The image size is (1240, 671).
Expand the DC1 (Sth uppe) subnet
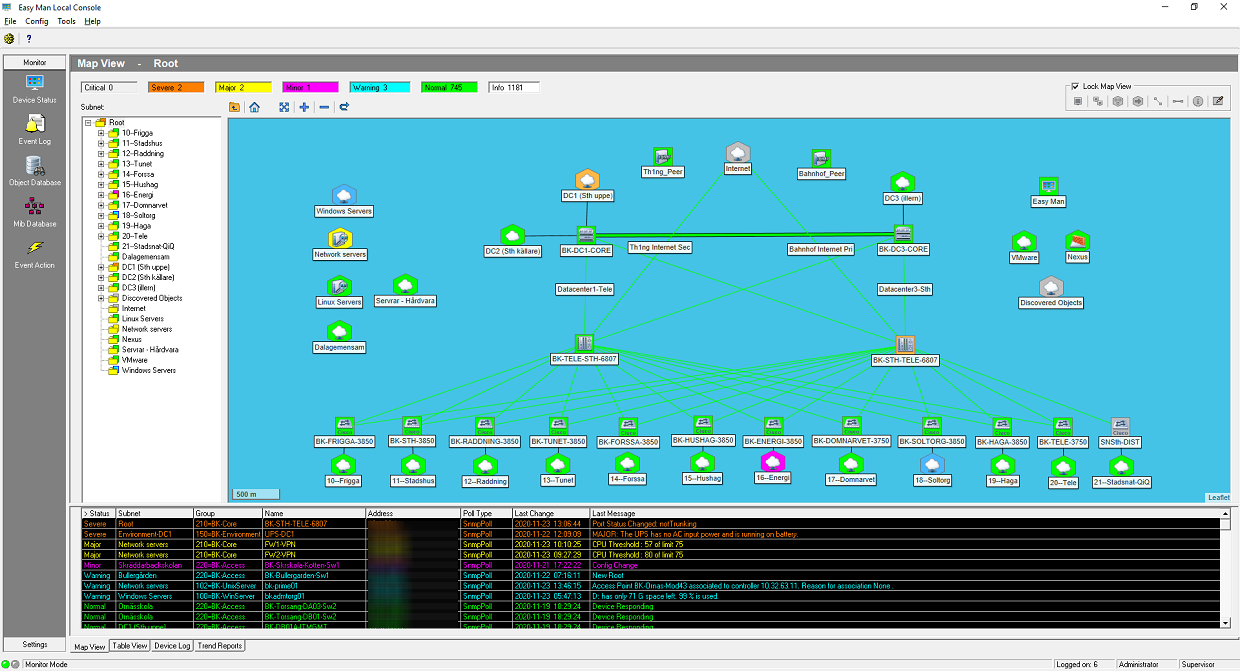point(101,267)
